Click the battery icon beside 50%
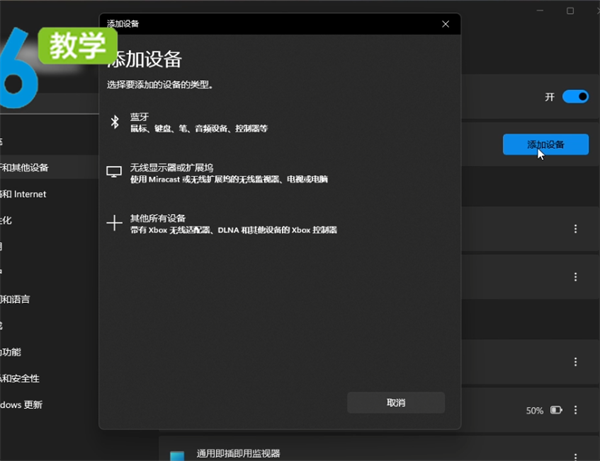Image resolution: width=600 pixels, height=461 pixels. tap(557, 410)
